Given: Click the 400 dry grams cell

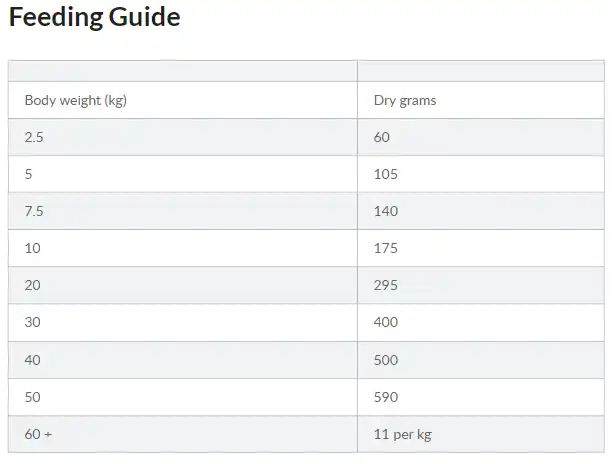Looking at the screenshot, I should [386, 322].
